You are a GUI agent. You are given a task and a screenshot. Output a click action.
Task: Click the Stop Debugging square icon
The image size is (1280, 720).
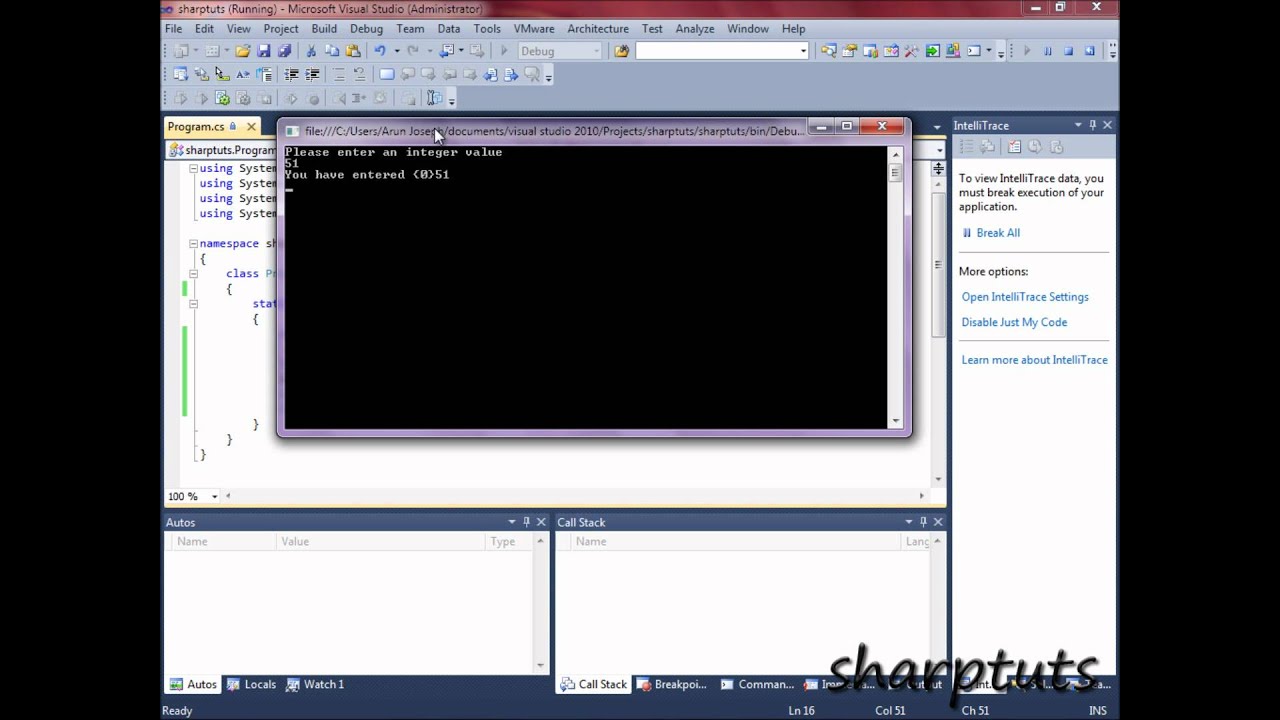click(x=1068, y=51)
